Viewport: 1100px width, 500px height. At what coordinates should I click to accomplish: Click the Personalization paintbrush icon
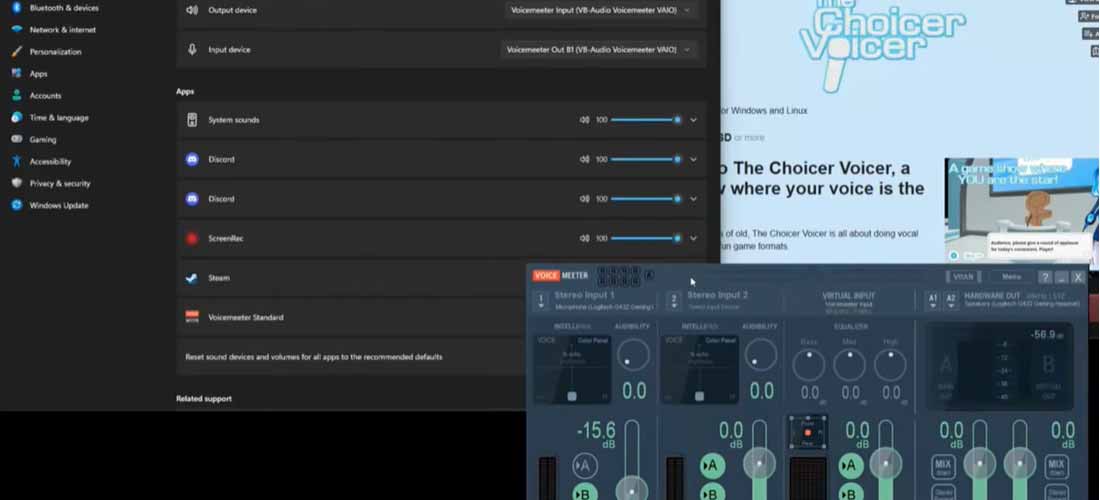point(17,51)
